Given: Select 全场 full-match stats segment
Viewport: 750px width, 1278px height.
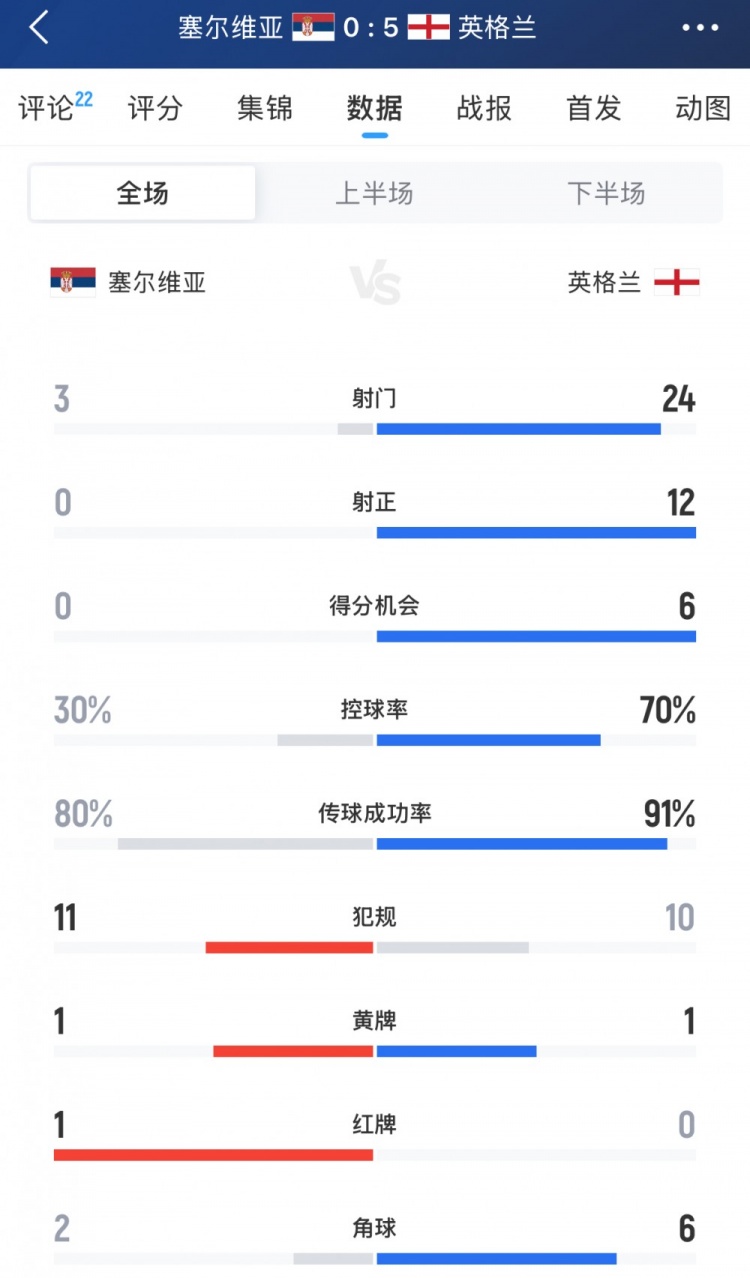Looking at the screenshot, I should (142, 193).
